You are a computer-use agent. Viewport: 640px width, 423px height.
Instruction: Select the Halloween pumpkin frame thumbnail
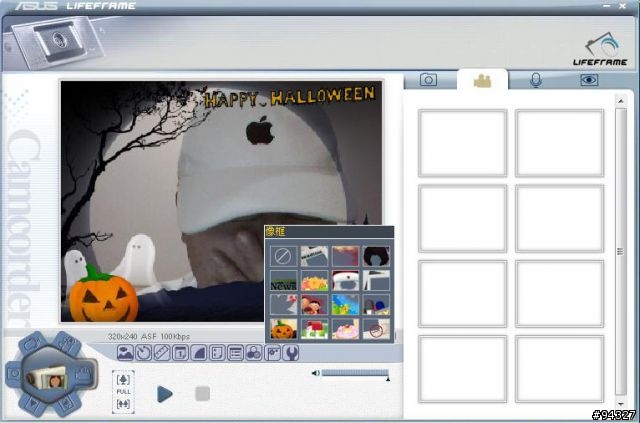click(x=283, y=329)
